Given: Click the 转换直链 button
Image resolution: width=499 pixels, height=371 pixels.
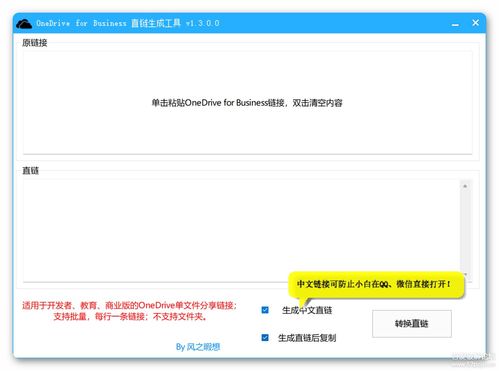Looking at the screenshot, I should pos(412,323).
